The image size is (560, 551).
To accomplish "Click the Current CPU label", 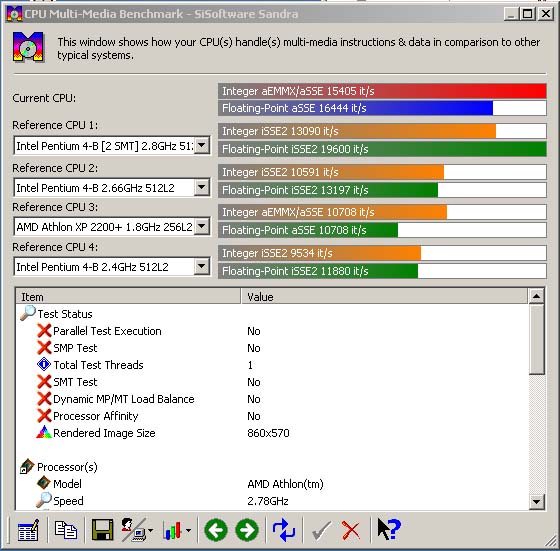I will 44,98.
